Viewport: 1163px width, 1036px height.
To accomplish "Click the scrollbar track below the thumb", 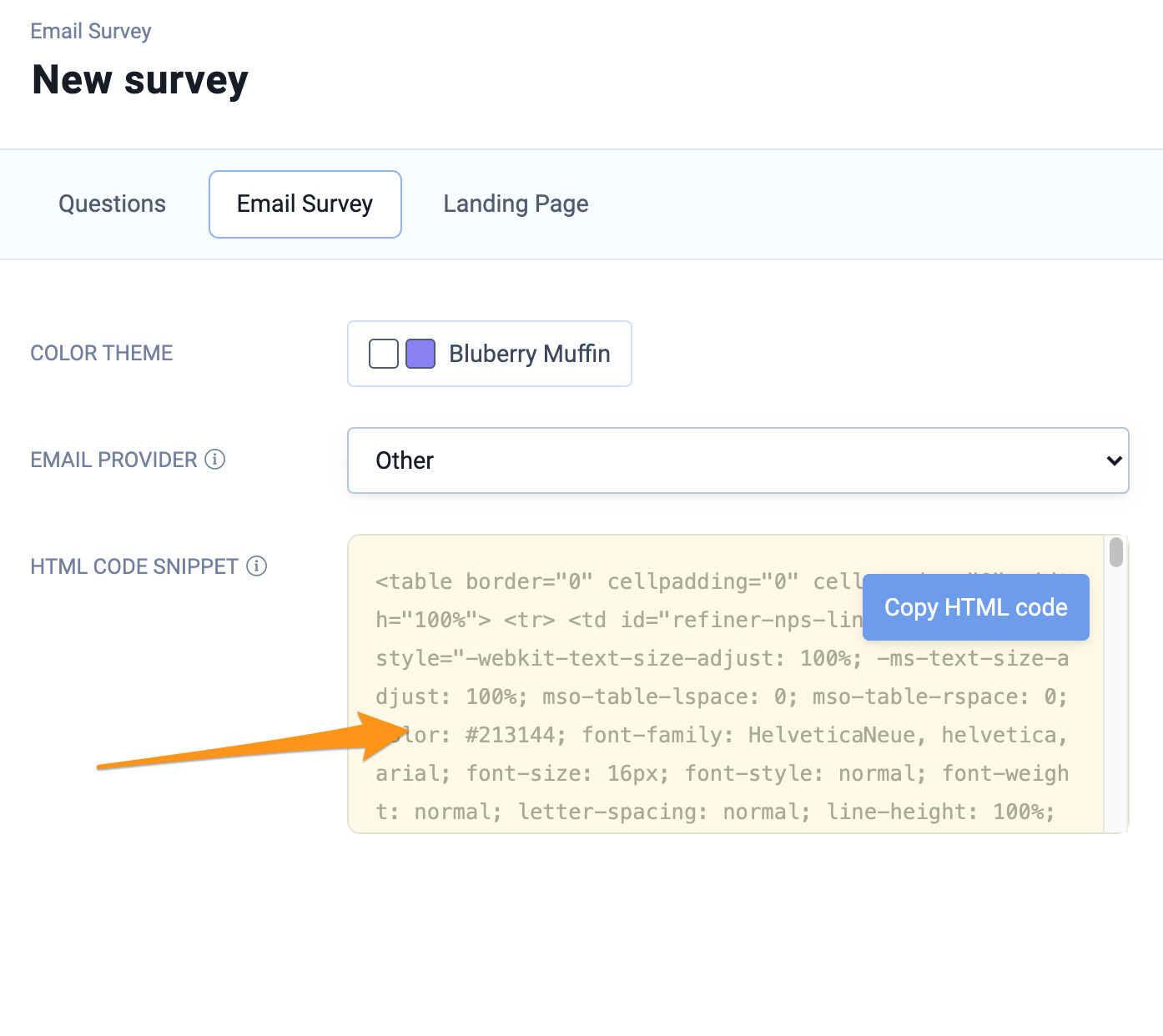I will (x=1116, y=709).
